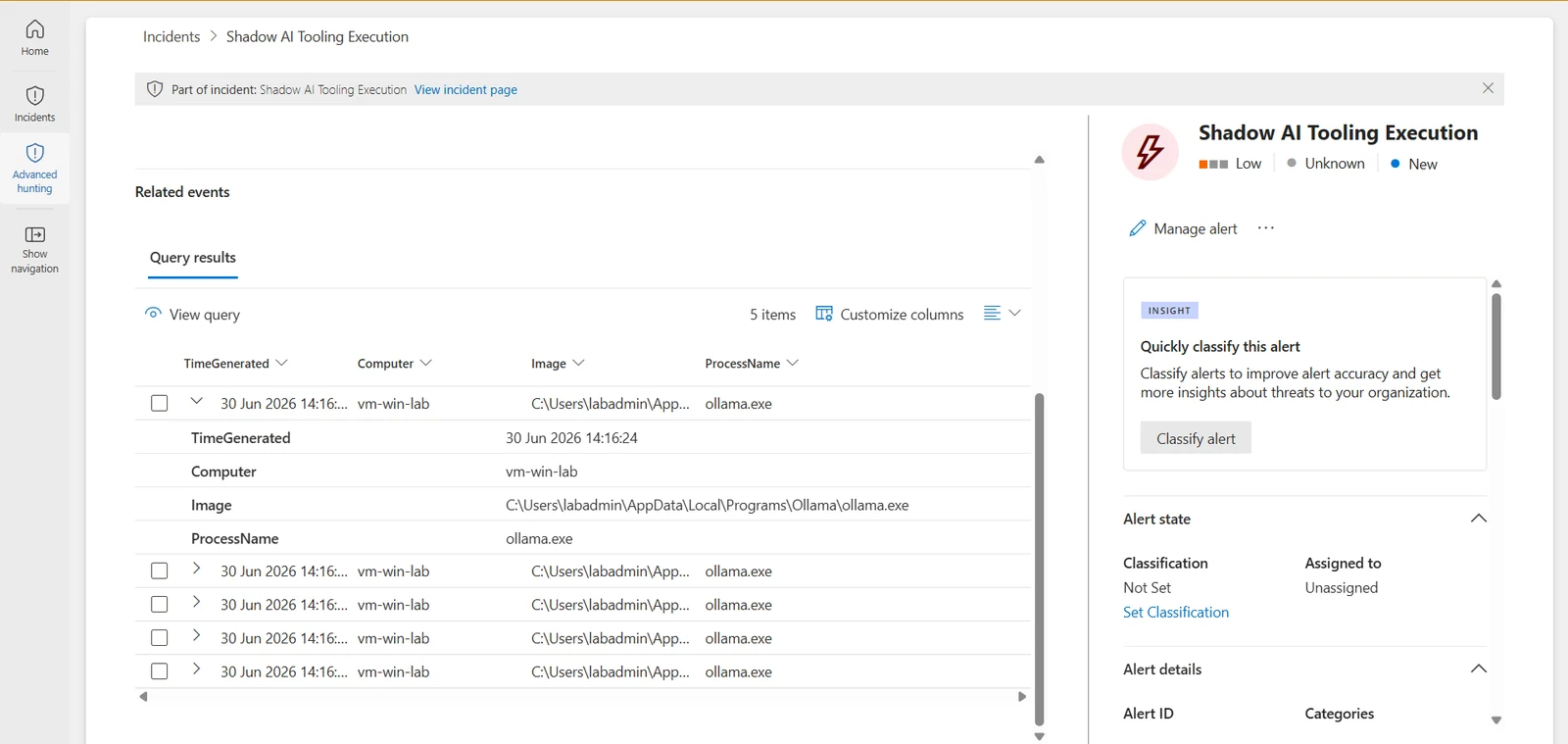Viewport: 1568px width, 744px height.
Task: Click the Low severity indicator bars
Action: pyautogui.click(x=1213, y=165)
